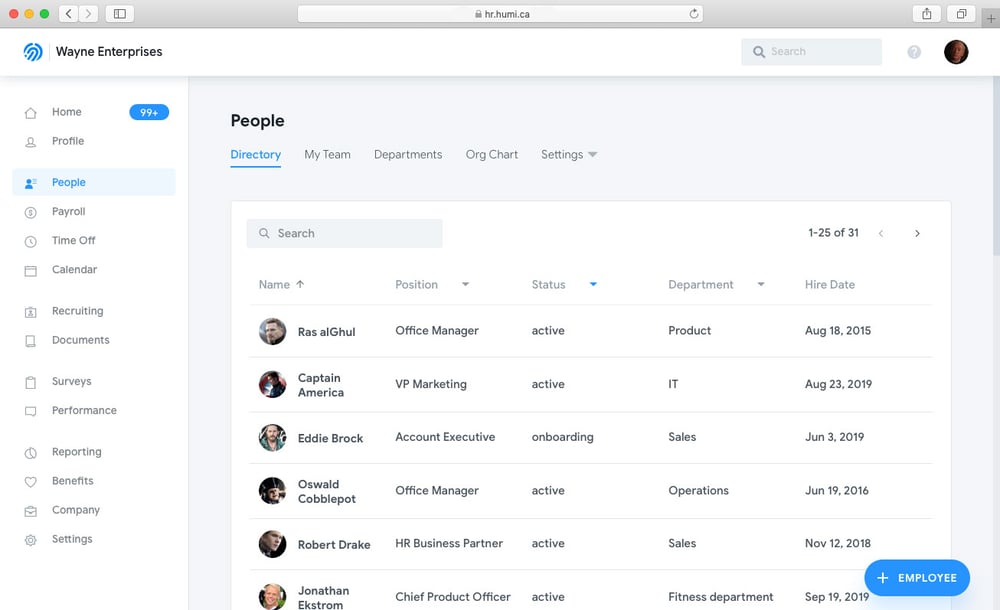Click the Humi logo icon

coord(33,52)
